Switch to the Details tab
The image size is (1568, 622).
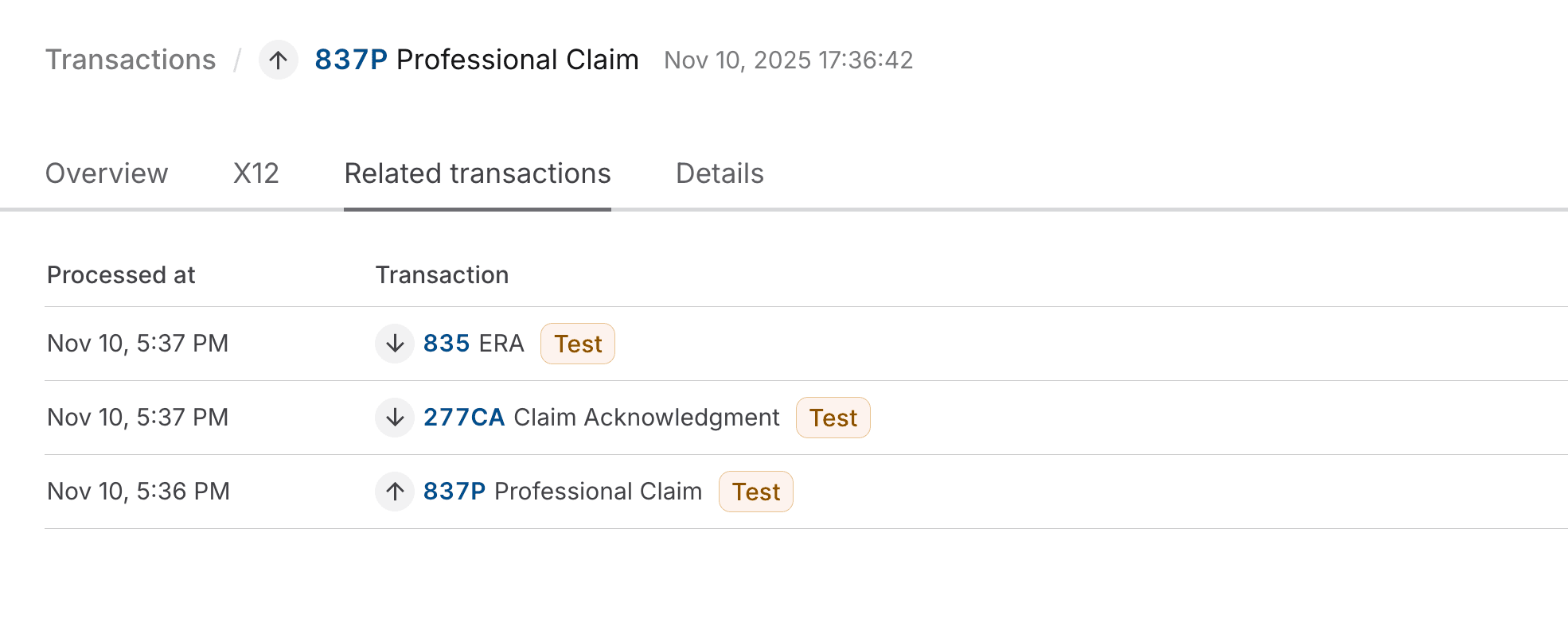coord(720,173)
